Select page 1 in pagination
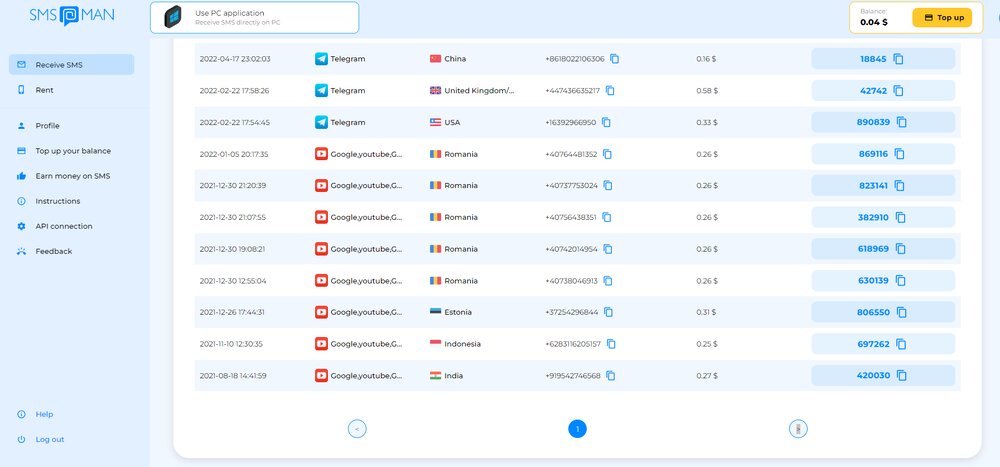 [577, 429]
